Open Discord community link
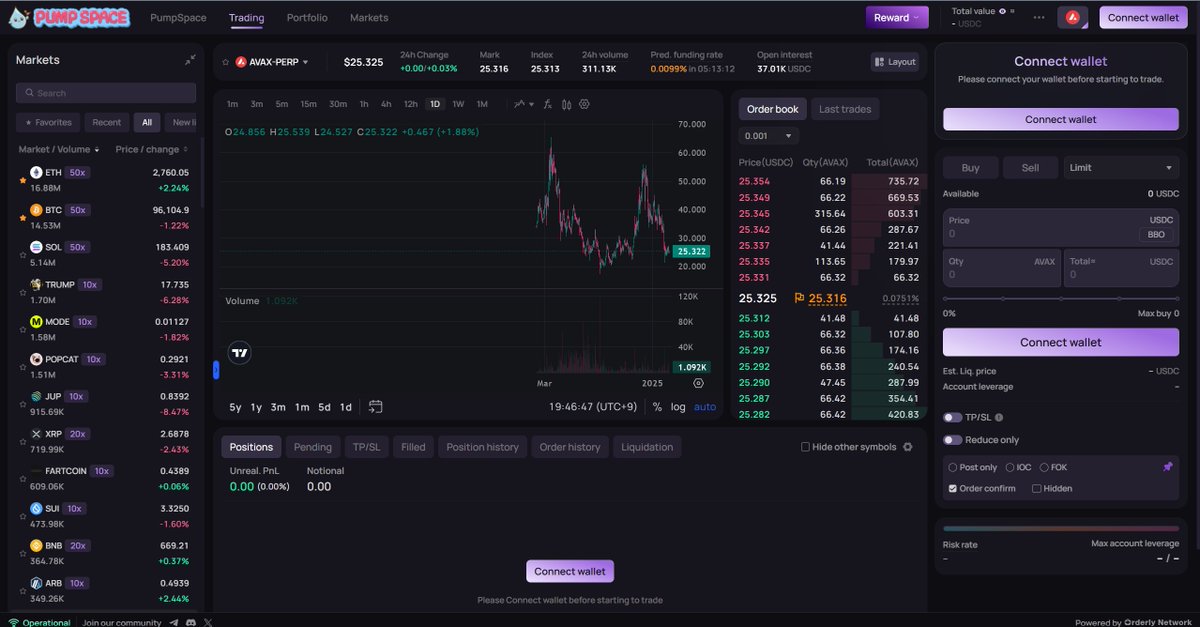 [191, 622]
